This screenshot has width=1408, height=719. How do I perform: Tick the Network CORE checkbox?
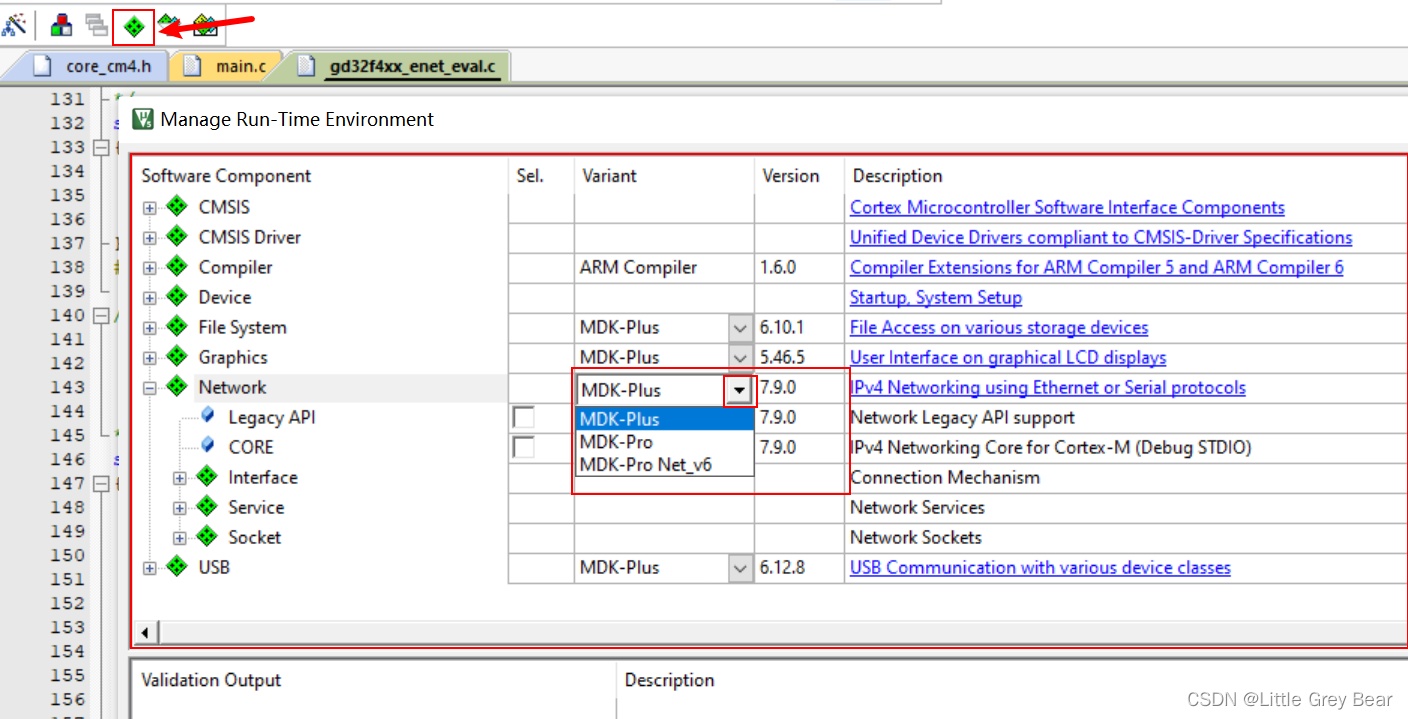click(523, 447)
